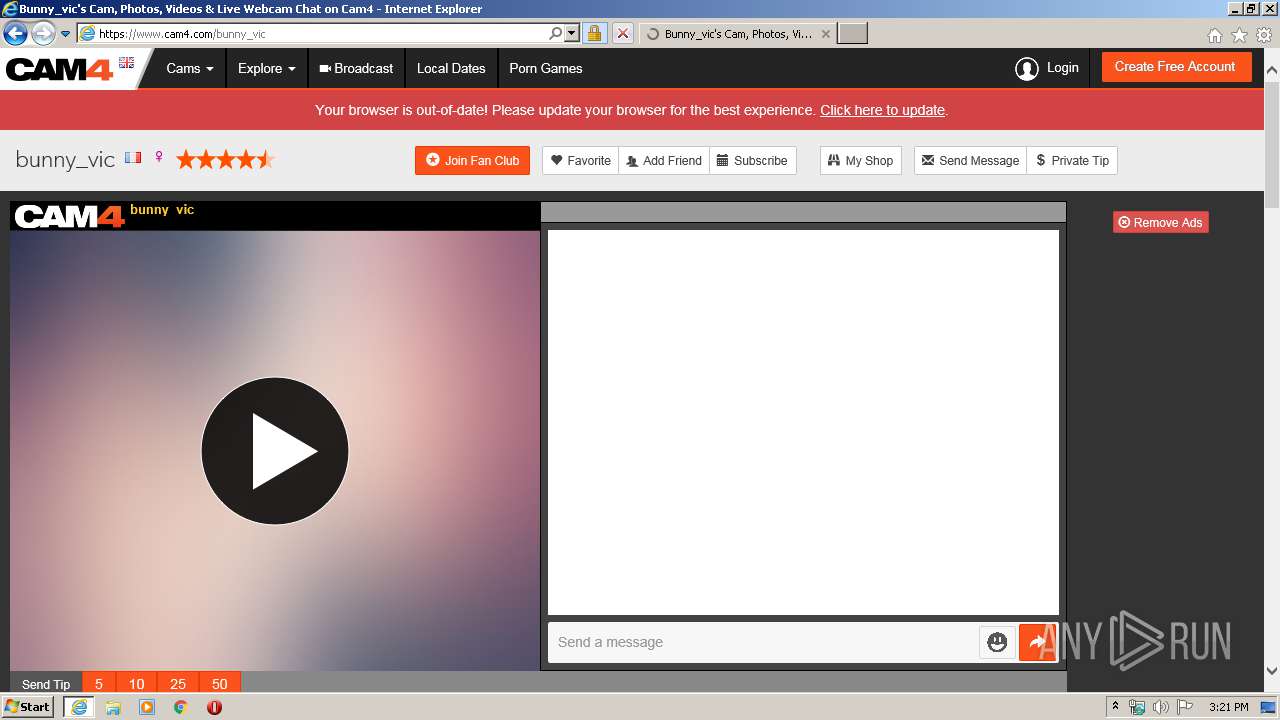The height and width of the screenshot is (720, 1280).
Task: Close the Bunny_vic's Cam tab
Action: click(x=825, y=34)
